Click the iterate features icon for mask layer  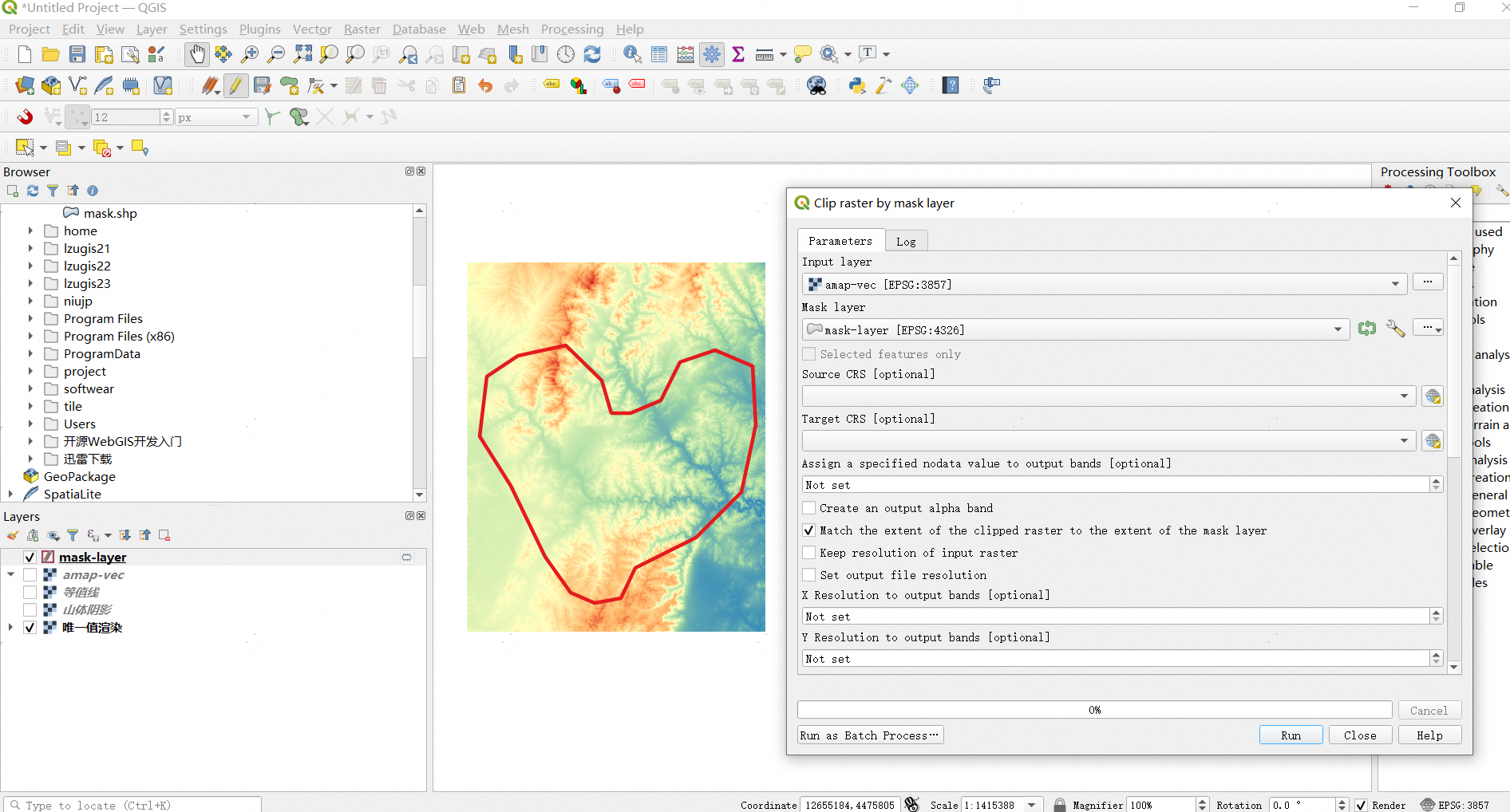pyautogui.click(x=1367, y=329)
